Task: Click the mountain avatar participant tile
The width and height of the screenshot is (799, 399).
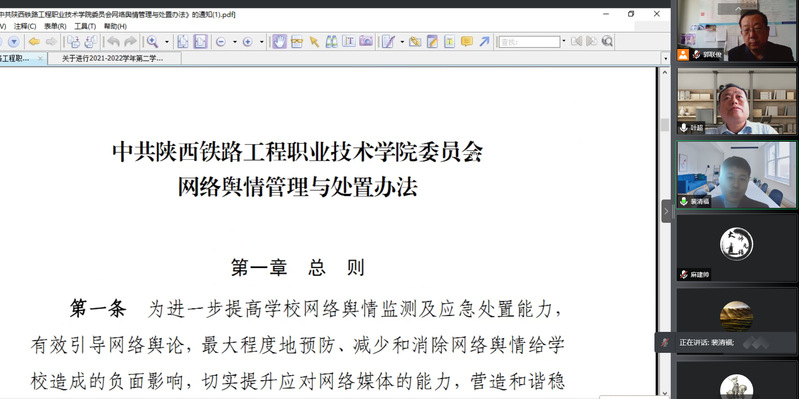Action: click(x=736, y=316)
